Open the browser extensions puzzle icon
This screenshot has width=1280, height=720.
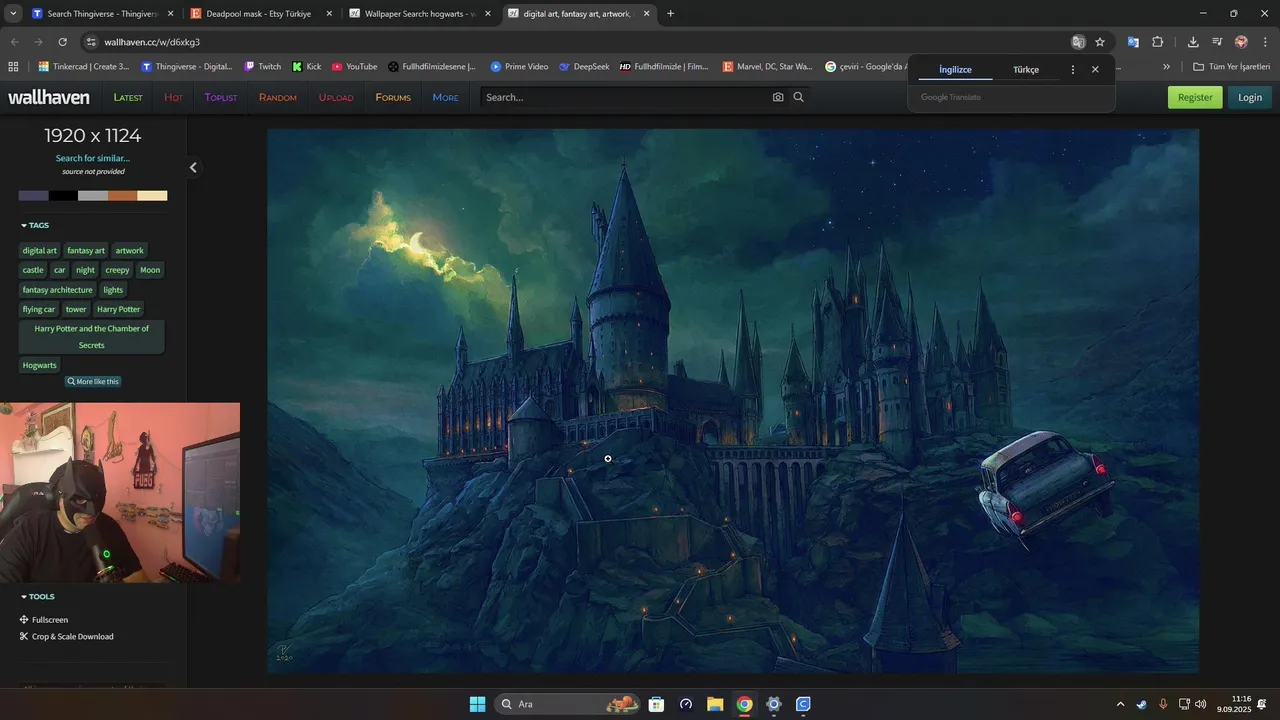point(1158,42)
